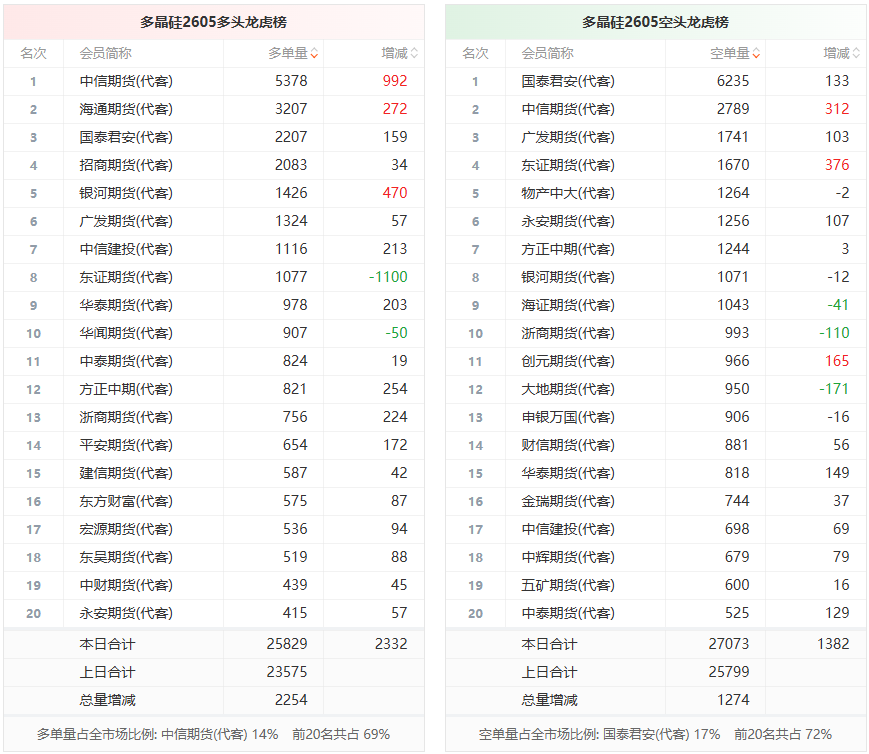Click 空单量占全市场比例 footer text
The width and height of the screenshot is (869, 754).
tap(655, 735)
